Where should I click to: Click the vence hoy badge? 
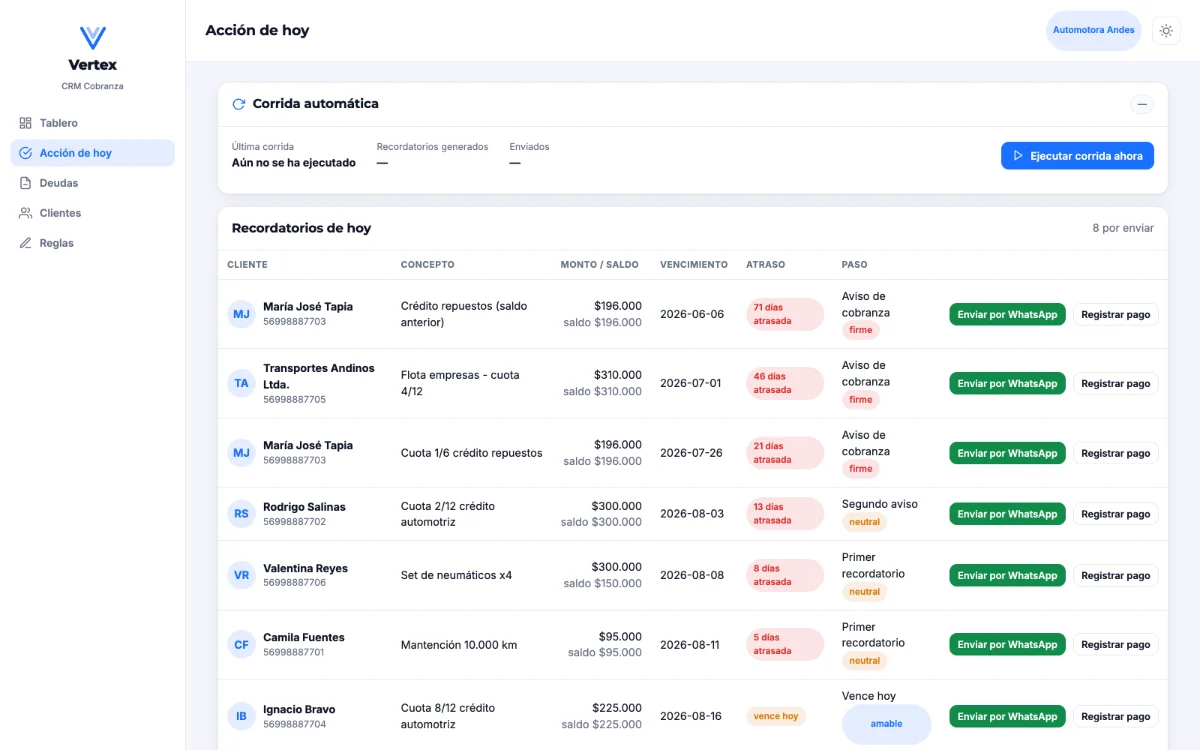(x=776, y=716)
